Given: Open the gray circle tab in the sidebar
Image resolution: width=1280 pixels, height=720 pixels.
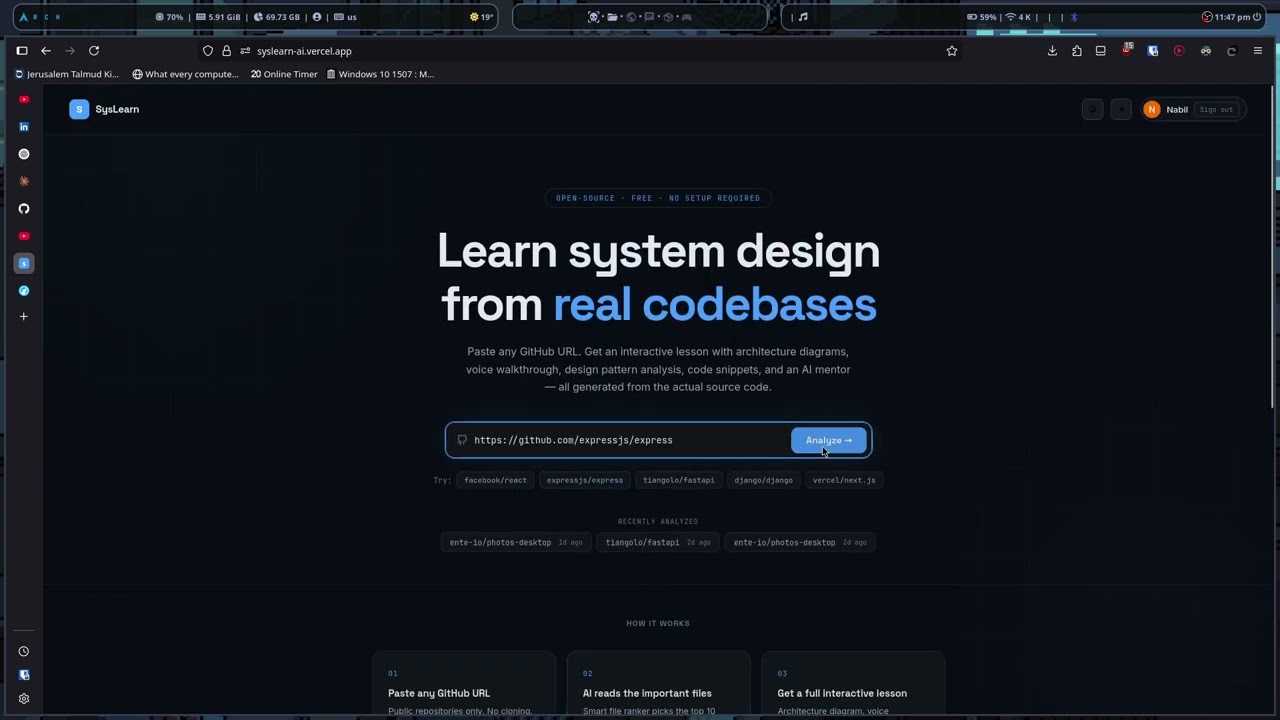Looking at the screenshot, I should [x=24, y=154].
